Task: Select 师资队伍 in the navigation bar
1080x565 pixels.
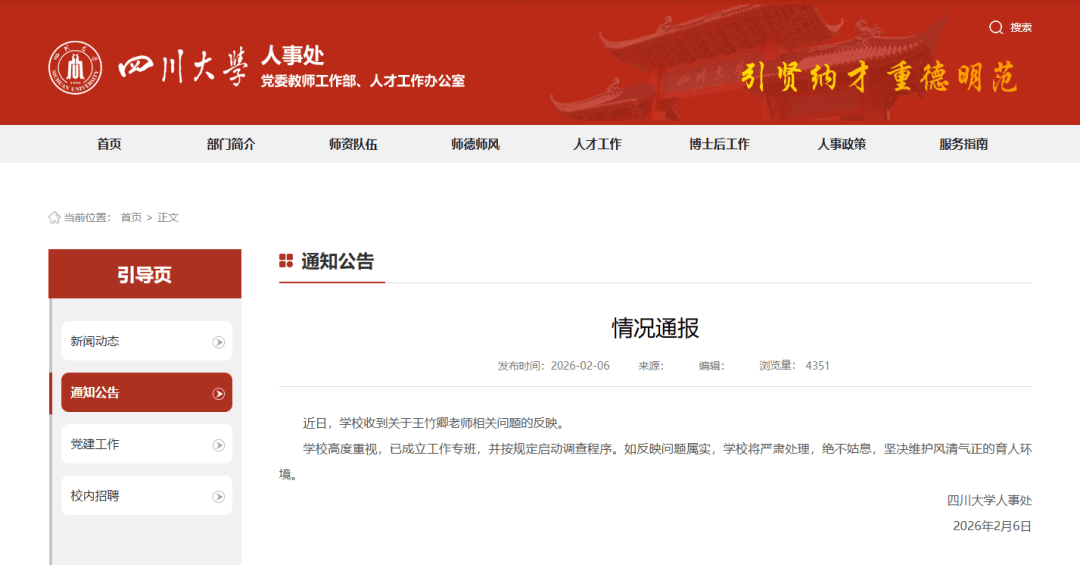Action: pyautogui.click(x=353, y=144)
